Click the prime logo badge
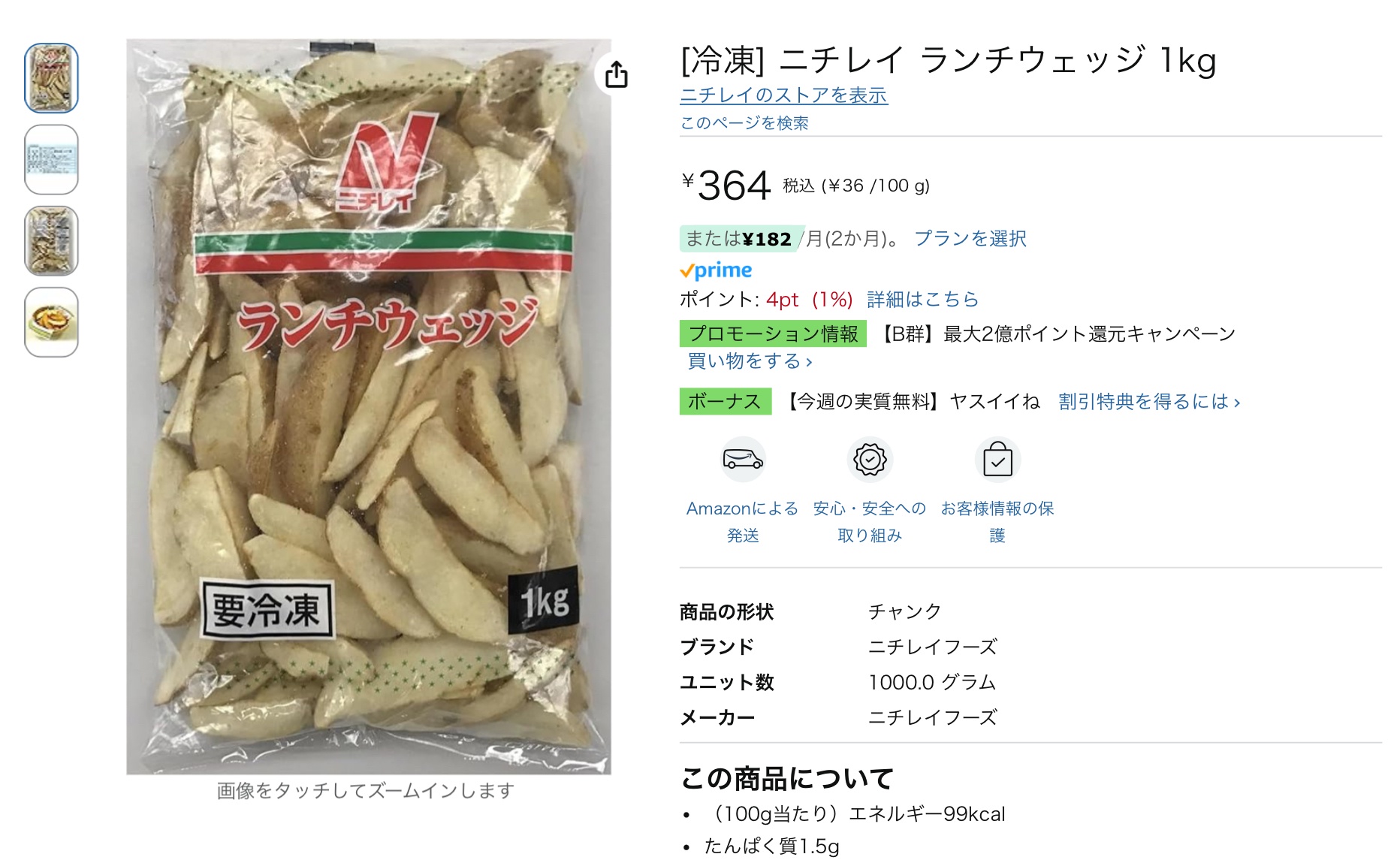 pyautogui.click(x=716, y=270)
